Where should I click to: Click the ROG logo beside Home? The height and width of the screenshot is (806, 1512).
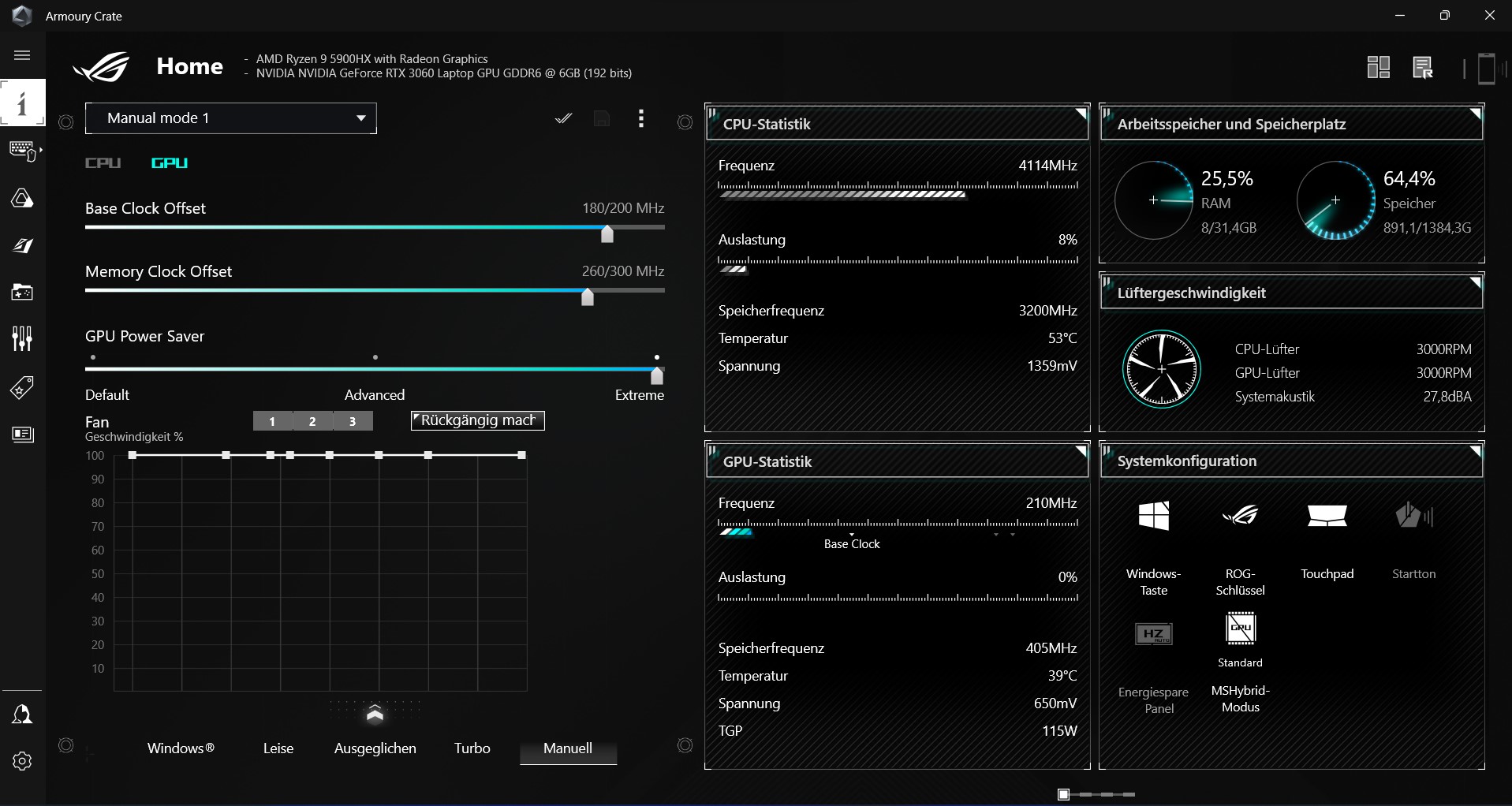coord(102,67)
